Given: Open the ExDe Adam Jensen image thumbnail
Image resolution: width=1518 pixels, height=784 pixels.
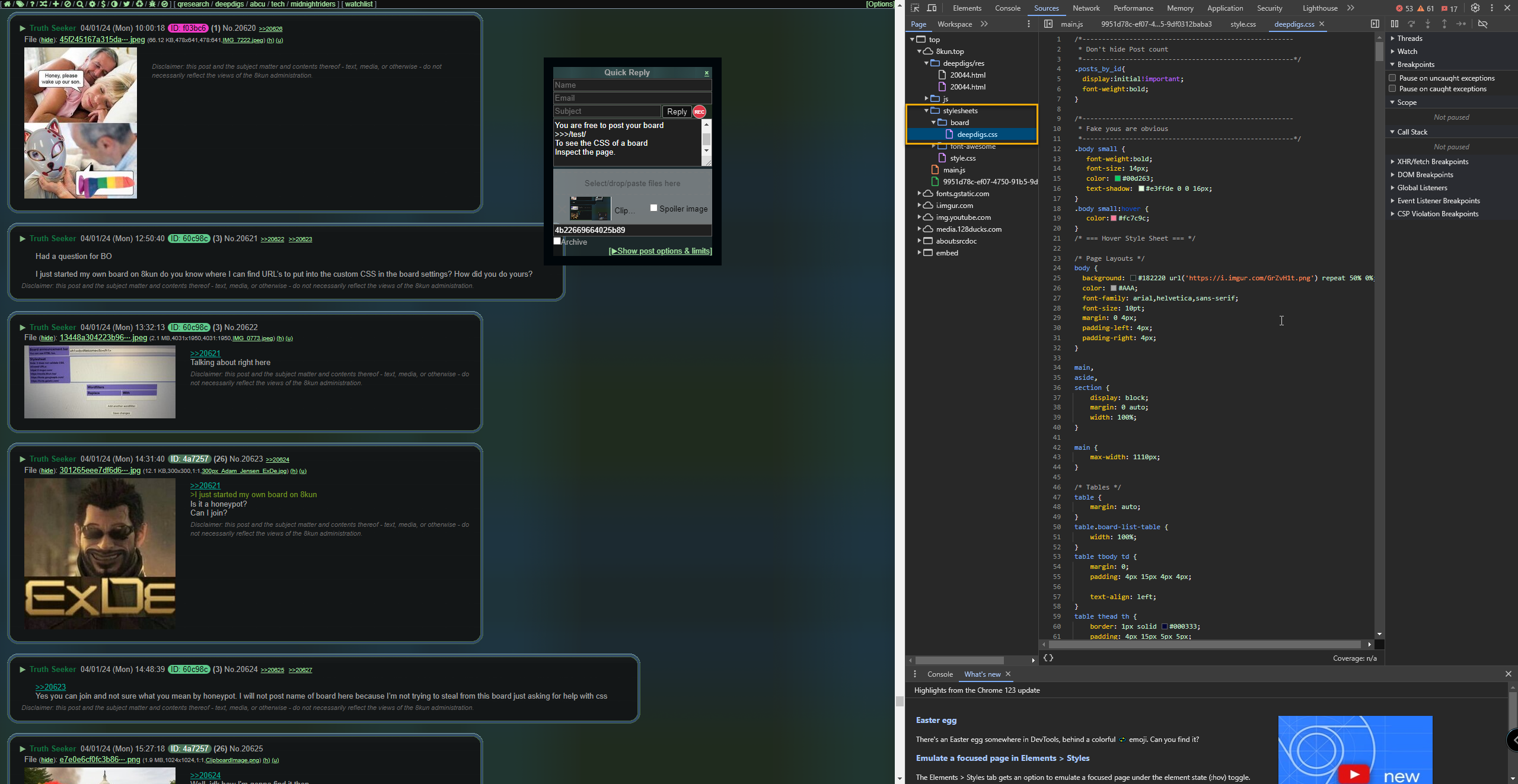Looking at the screenshot, I should (x=100, y=553).
